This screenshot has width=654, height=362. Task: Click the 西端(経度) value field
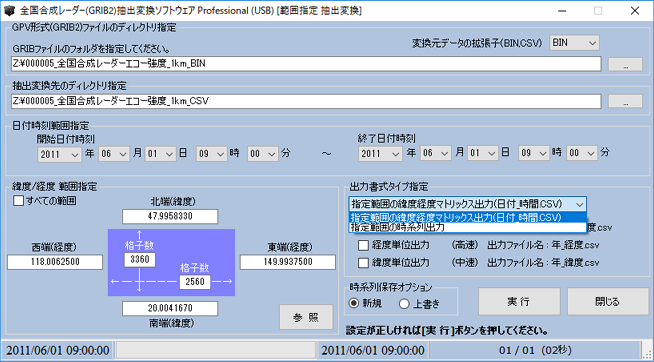[55, 262]
